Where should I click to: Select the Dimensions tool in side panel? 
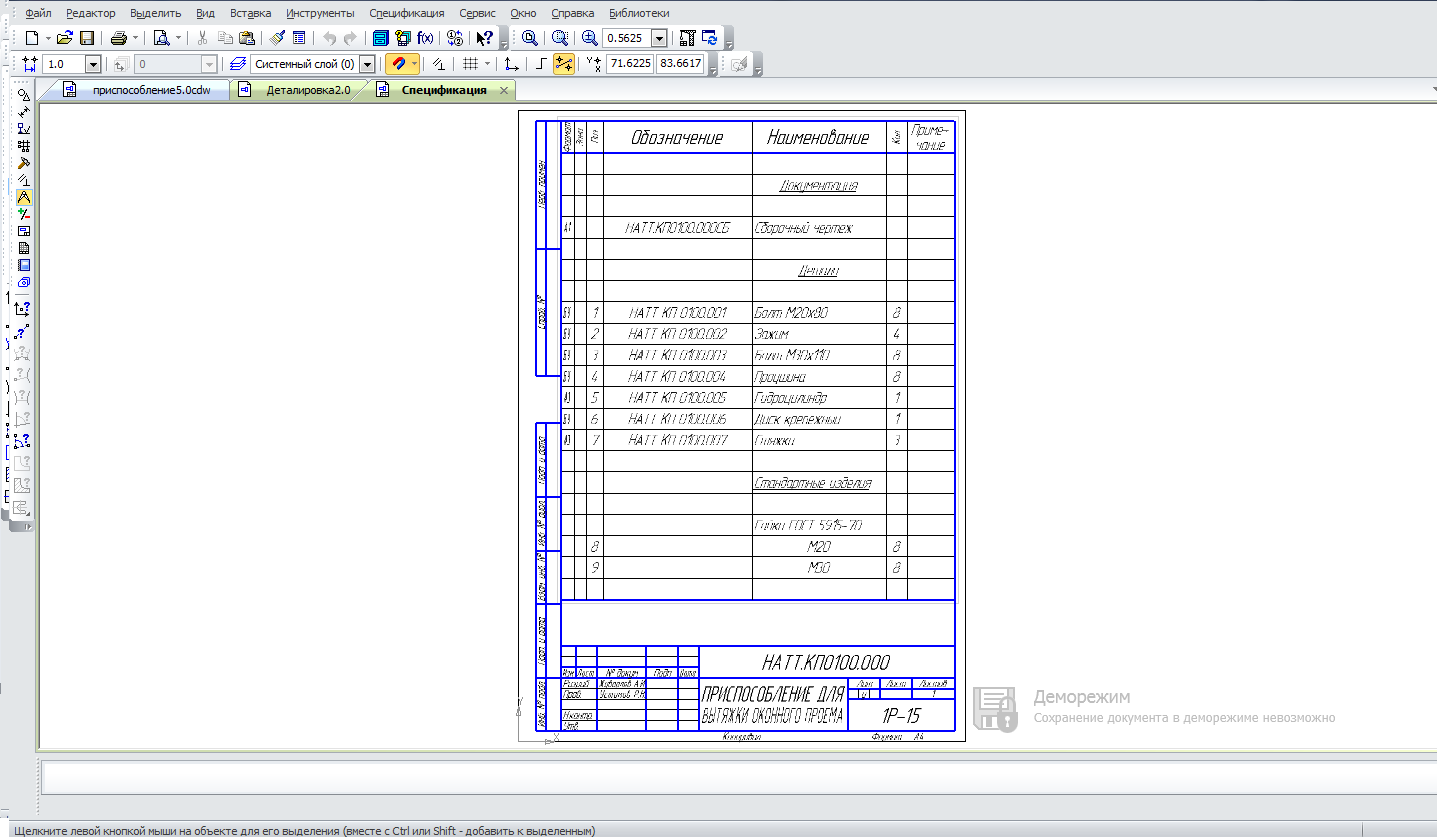(x=24, y=112)
